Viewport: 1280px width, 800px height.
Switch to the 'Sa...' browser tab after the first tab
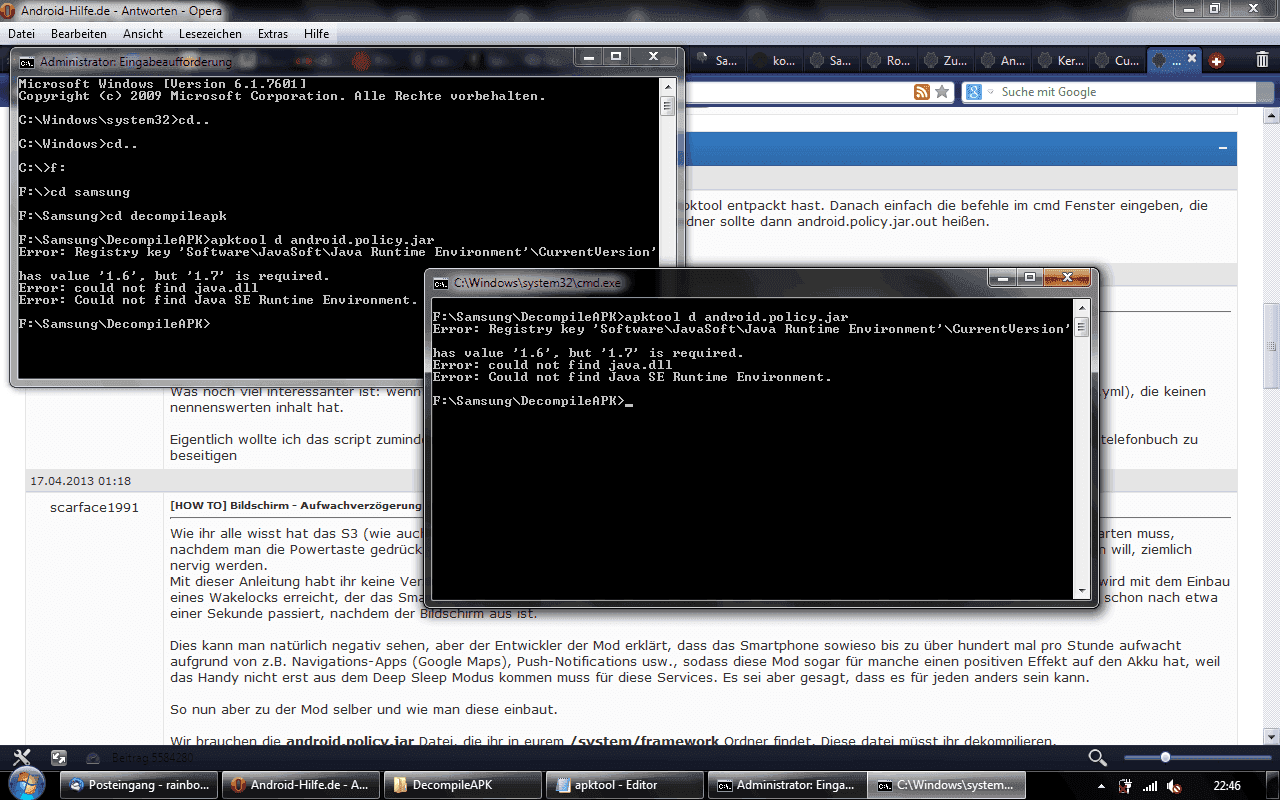click(719, 60)
